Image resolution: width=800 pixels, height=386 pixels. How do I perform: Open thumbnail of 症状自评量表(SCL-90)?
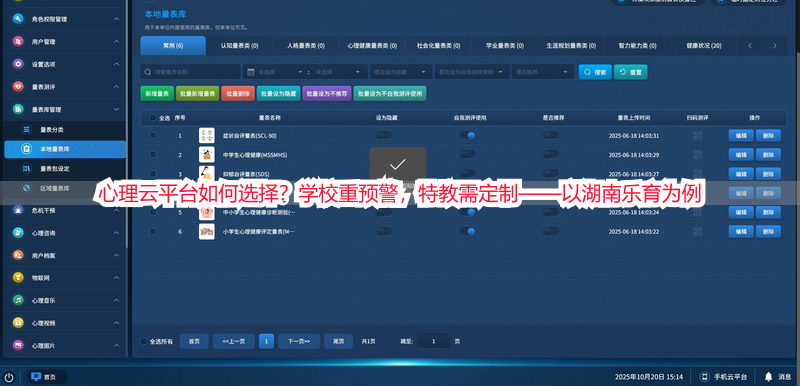pyautogui.click(x=207, y=136)
